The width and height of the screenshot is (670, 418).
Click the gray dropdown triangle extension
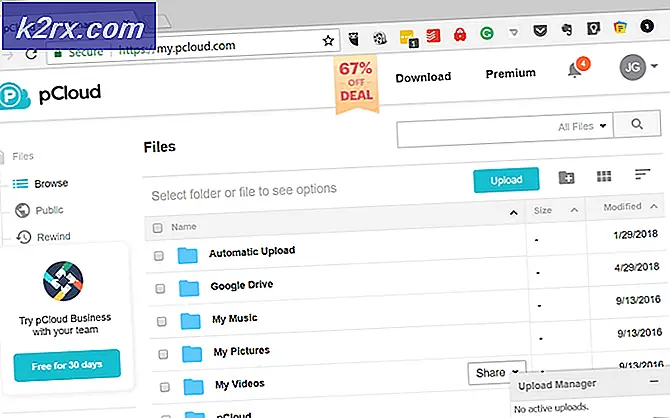(x=514, y=32)
